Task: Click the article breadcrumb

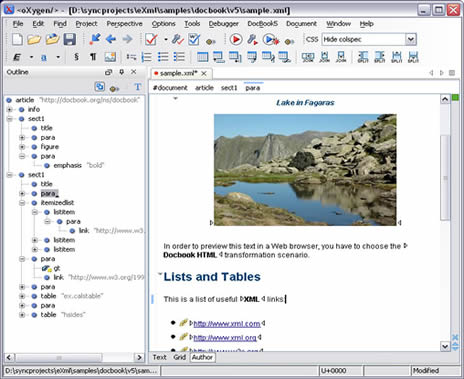Action: coord(204,88)
